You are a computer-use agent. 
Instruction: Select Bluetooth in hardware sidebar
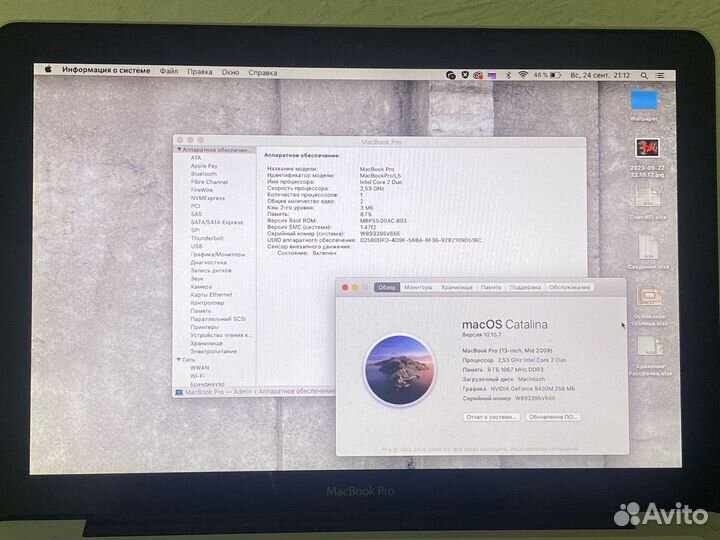pos(203,174)
